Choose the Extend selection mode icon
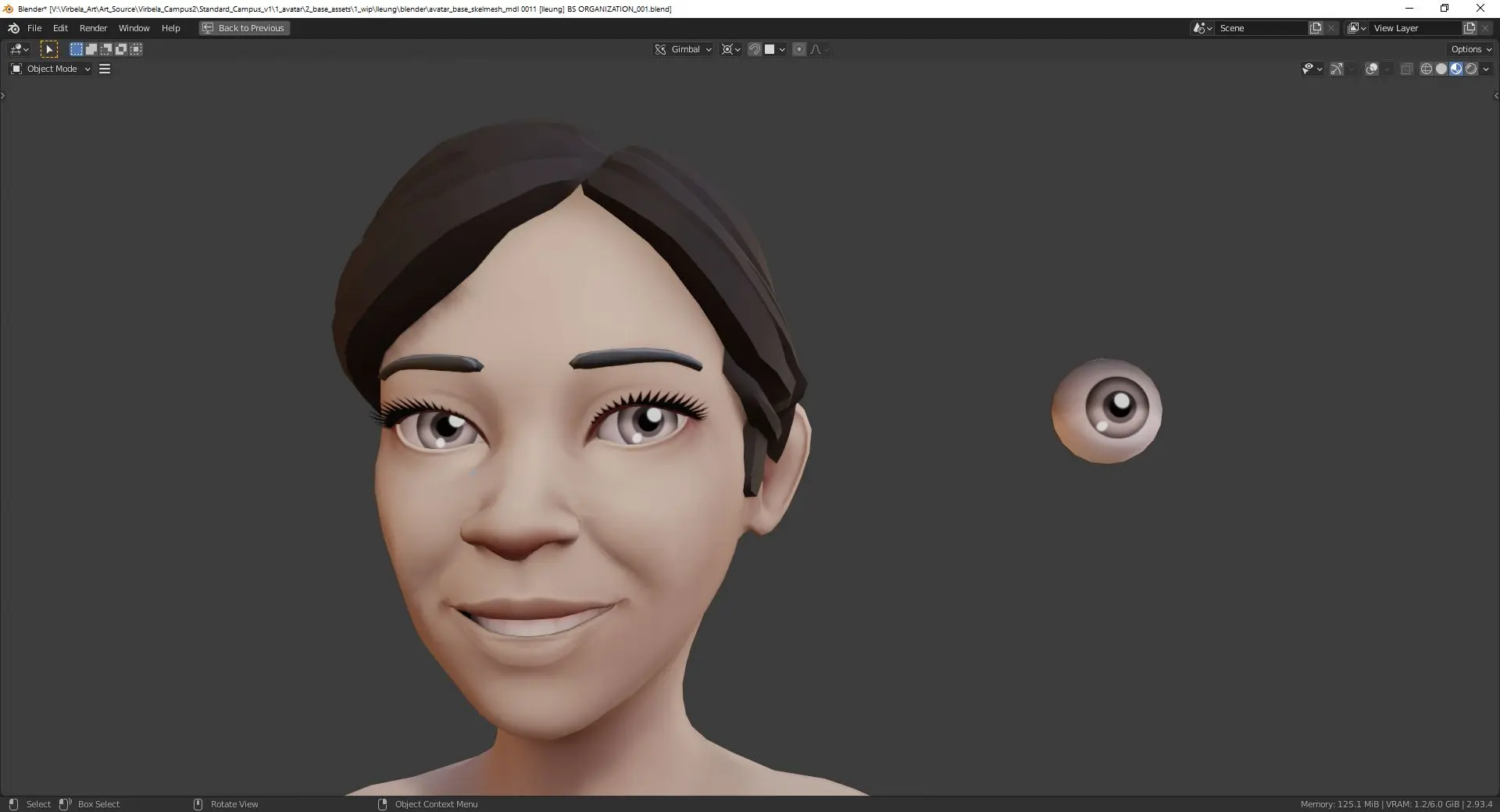Viewport: 1500px width, 812px height. coord(91,49)
